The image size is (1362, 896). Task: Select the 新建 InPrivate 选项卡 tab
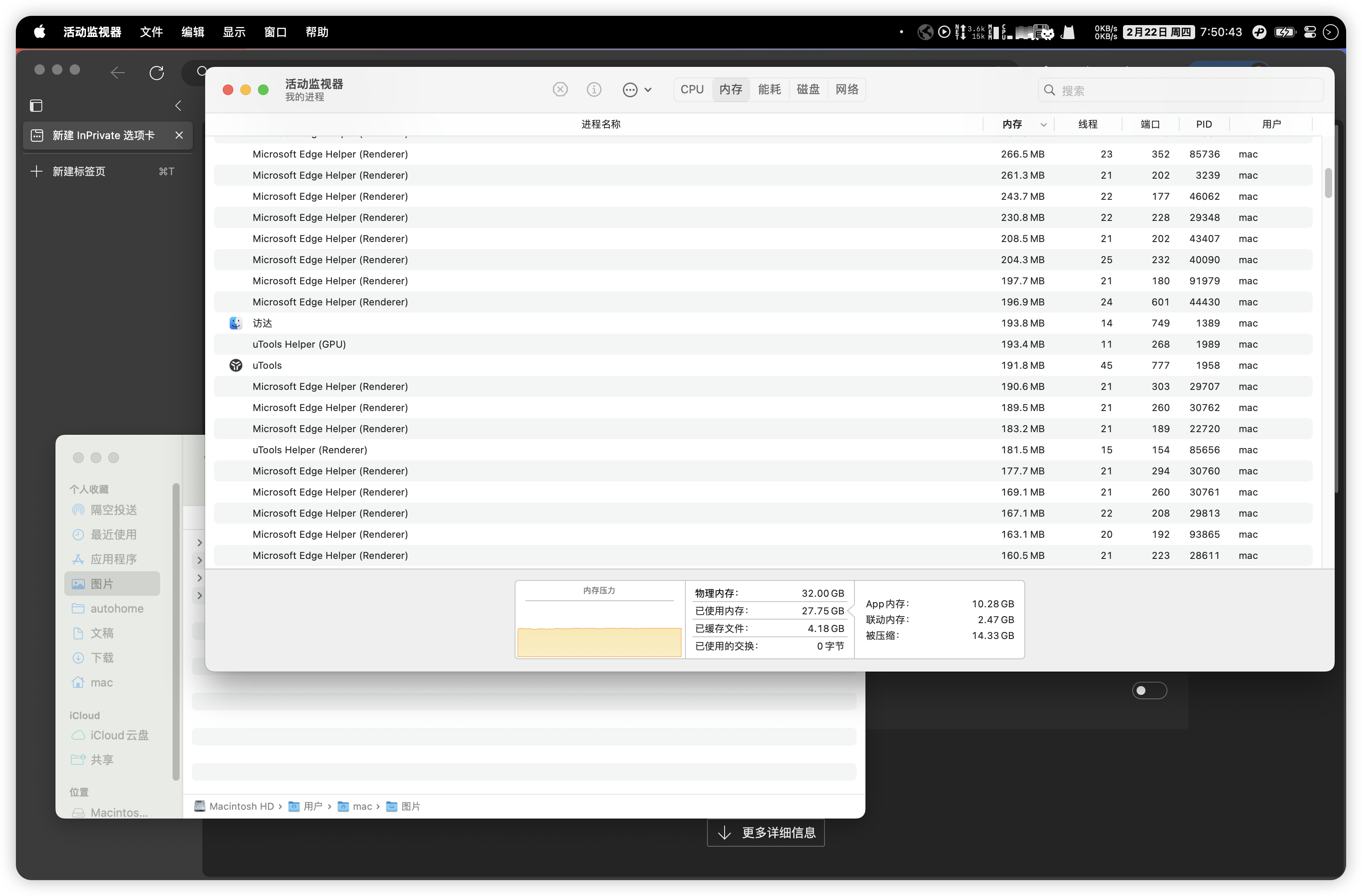(107, 135)
